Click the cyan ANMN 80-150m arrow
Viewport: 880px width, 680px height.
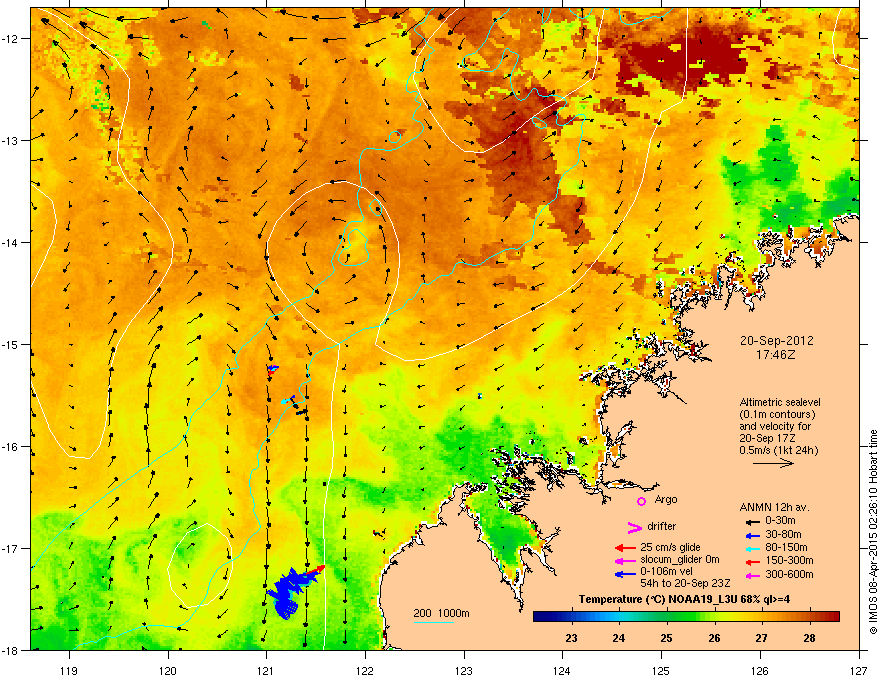[751, 548]
